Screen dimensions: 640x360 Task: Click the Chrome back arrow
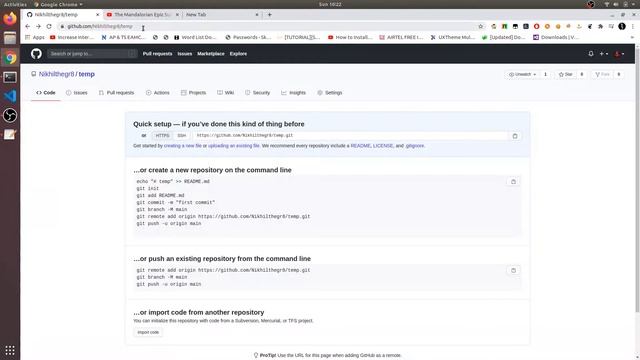pos(27,26)
